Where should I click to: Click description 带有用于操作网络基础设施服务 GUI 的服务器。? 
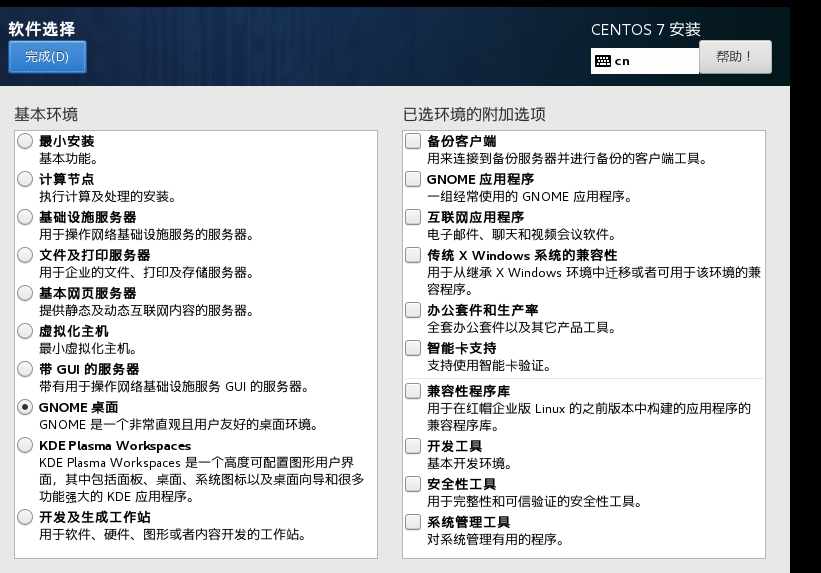coord(174,387)
